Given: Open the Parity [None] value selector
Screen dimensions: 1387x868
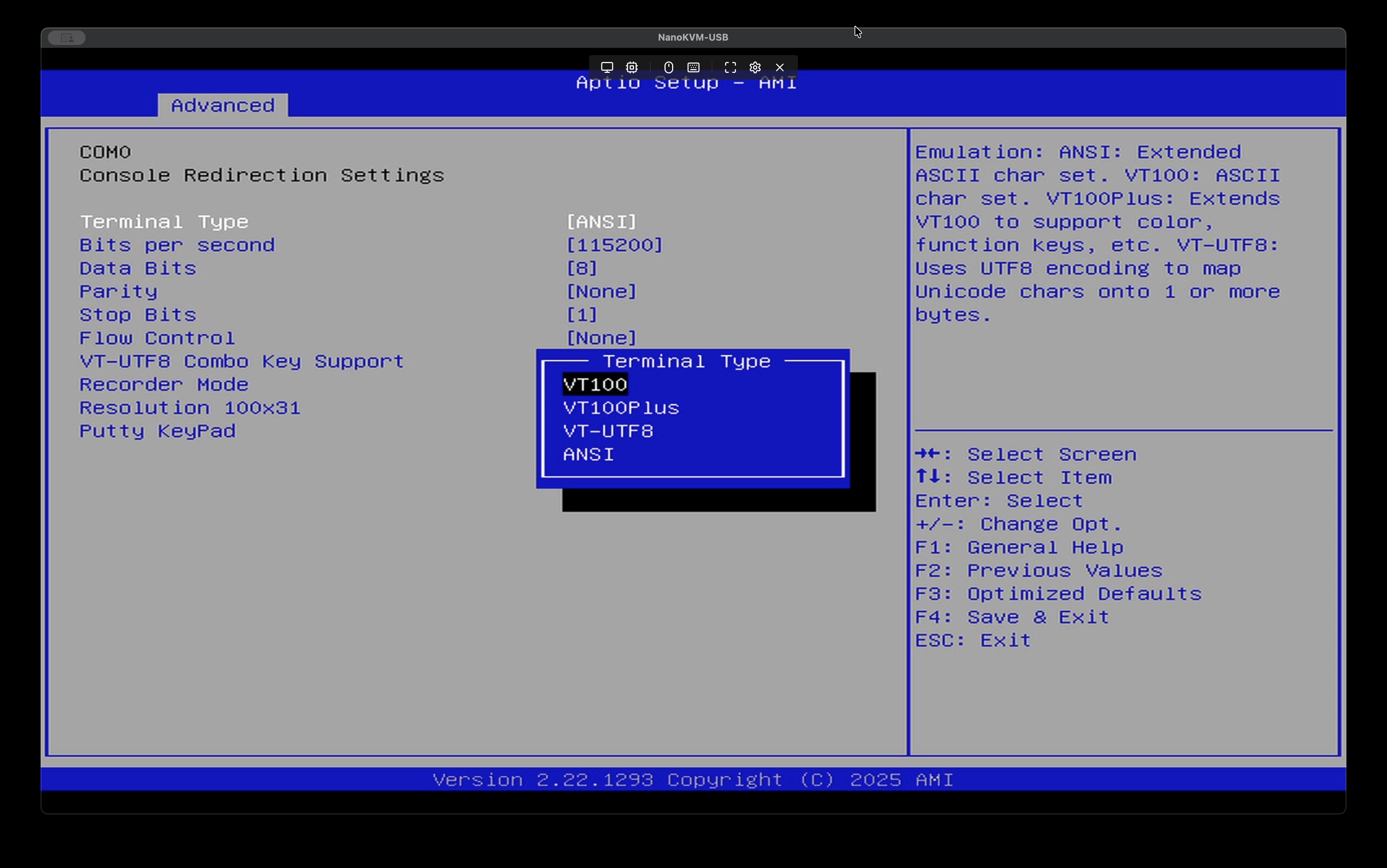Looking at the screenshot, I should [x=601, y=292].
